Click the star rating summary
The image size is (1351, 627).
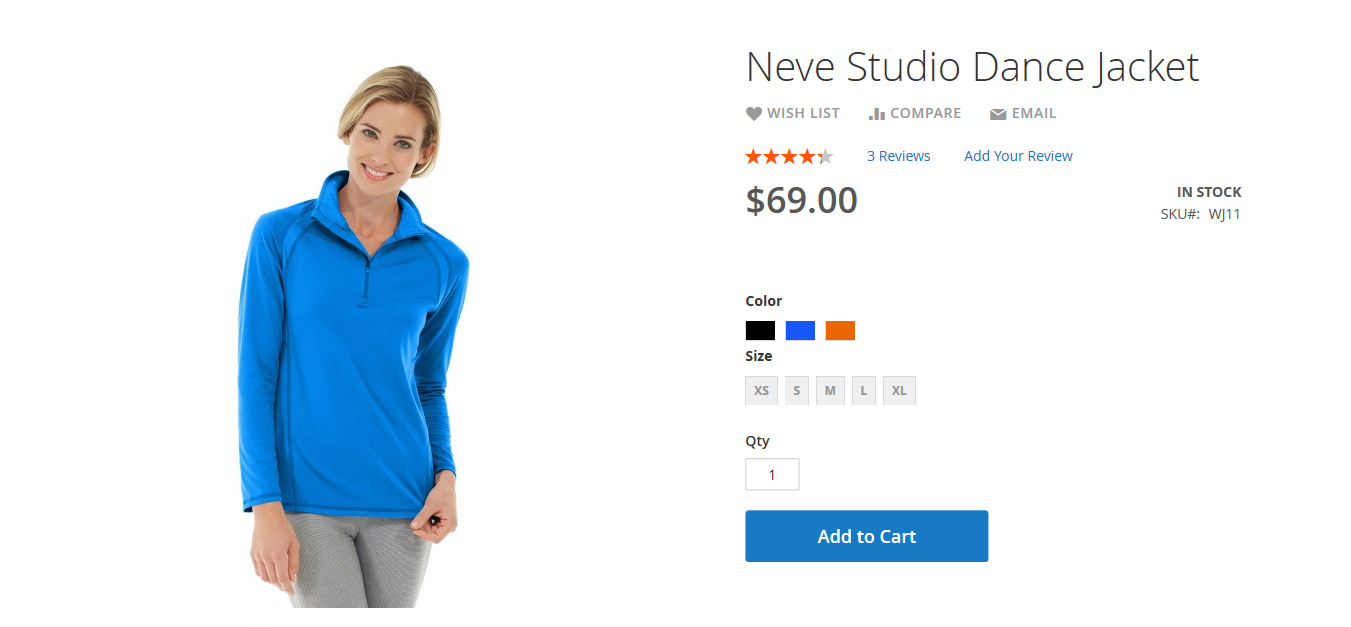(789, 156)
